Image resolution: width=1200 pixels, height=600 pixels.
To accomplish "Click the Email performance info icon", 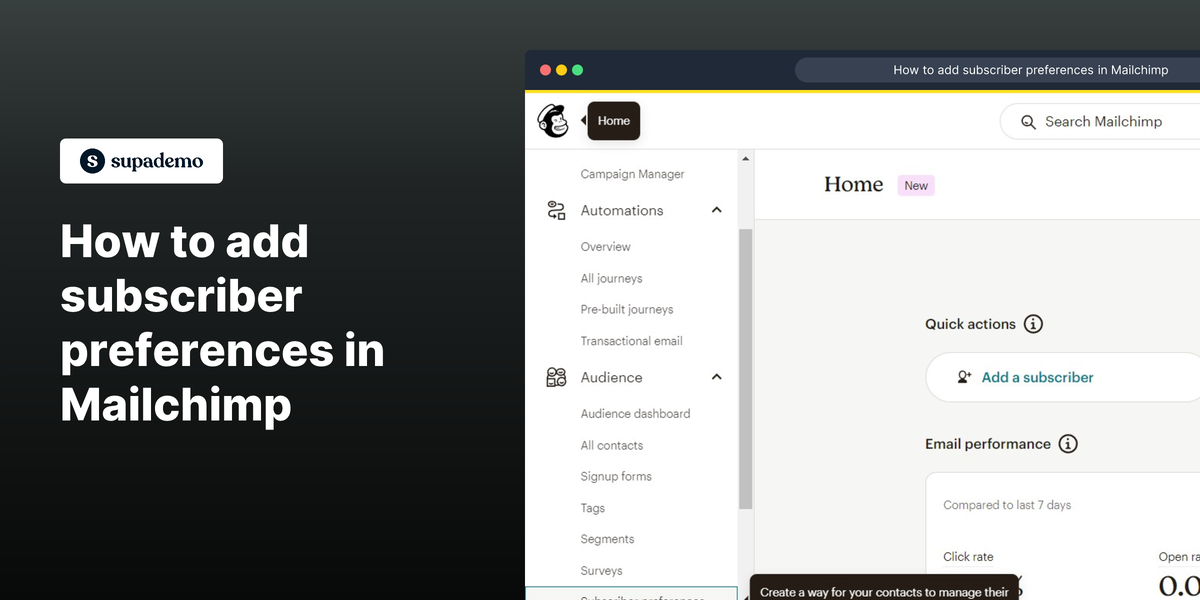I will click(x=1069, y=443).
